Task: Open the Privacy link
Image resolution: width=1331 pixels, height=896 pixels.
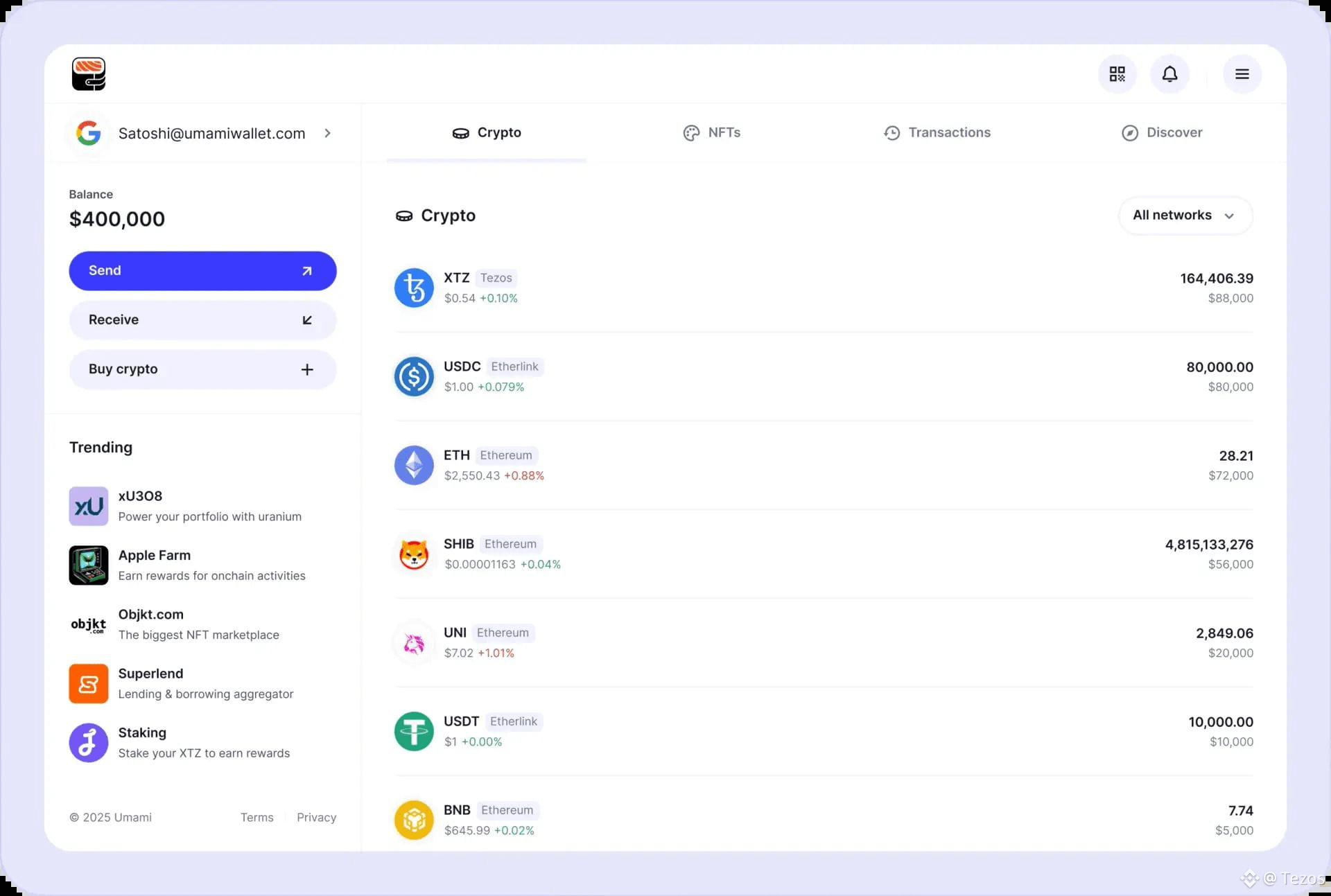Action: 316,818
